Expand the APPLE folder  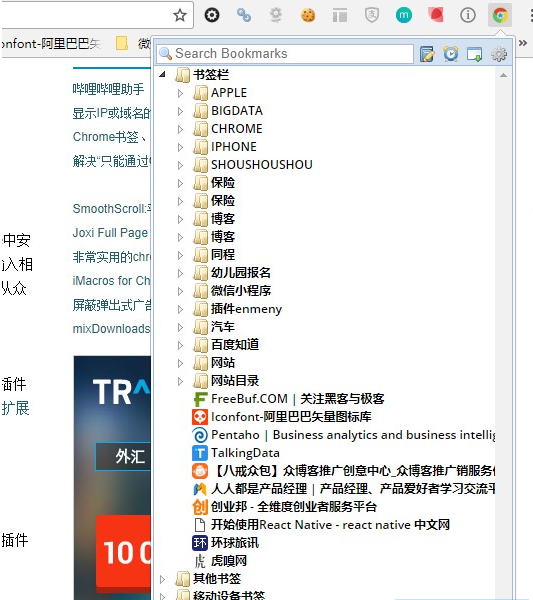(x=180, y=93)
